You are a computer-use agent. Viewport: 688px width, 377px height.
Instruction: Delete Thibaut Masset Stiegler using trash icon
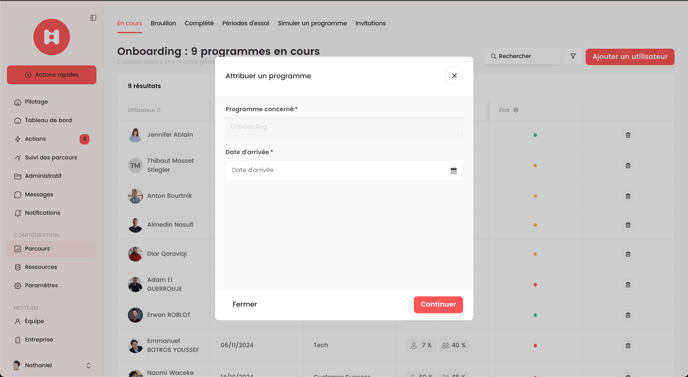[x=628, y=165]
